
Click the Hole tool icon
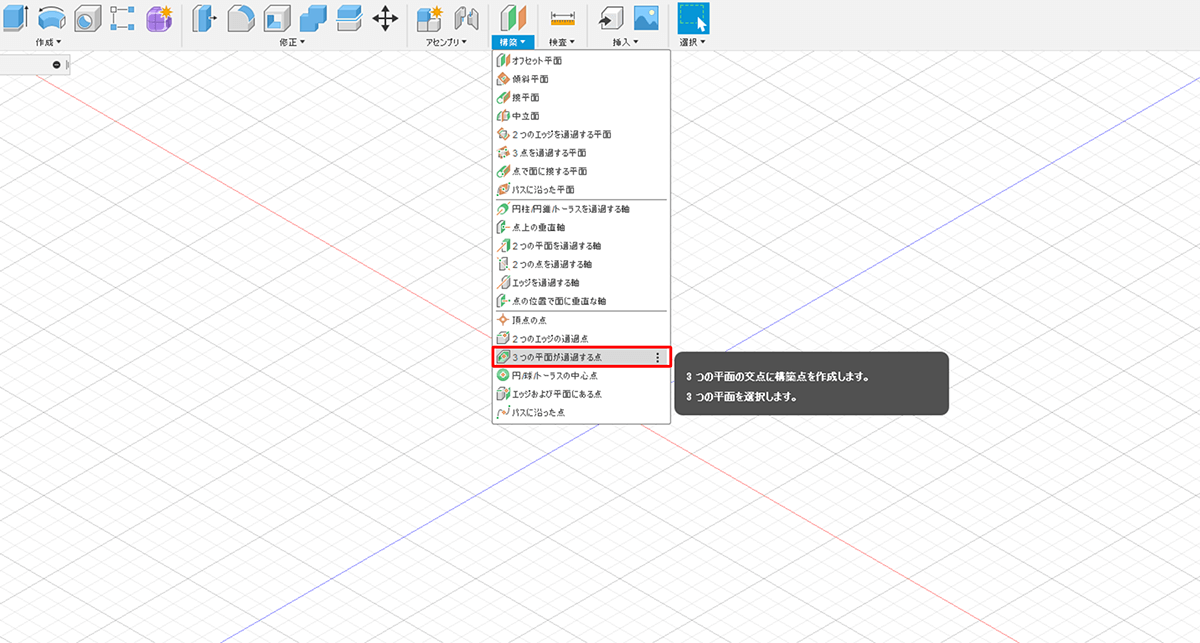pos(88,18)
